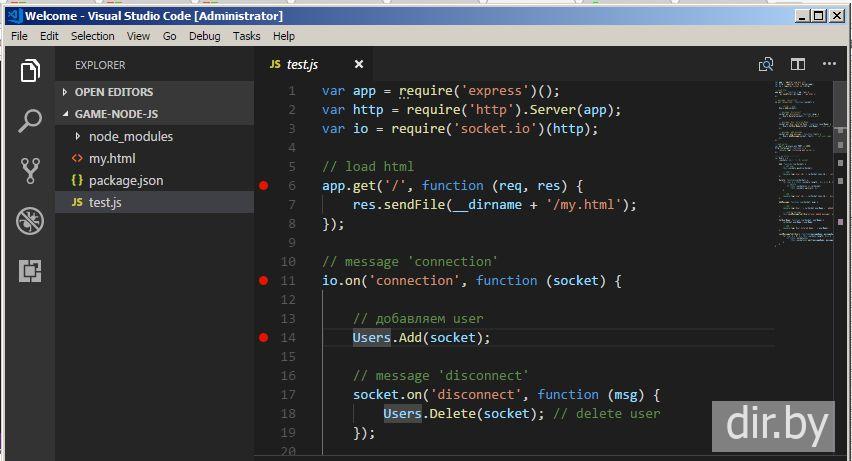Open the Selection menu
The width and height of the screenshot is (852, 461).
tap(92, 36)
